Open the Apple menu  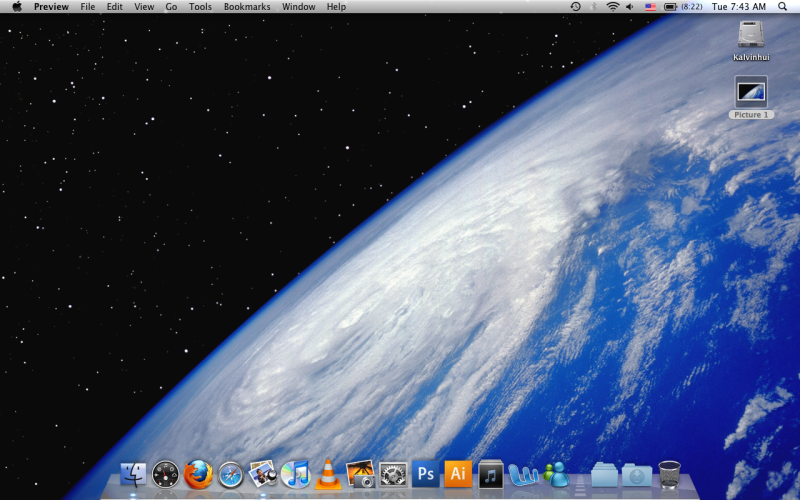16,7
